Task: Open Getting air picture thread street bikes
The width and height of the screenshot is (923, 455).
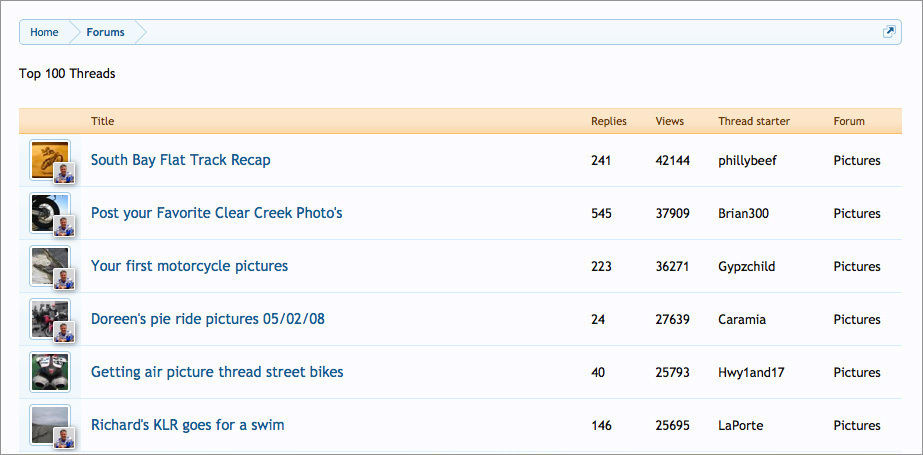Action: [x=217, y=372]
